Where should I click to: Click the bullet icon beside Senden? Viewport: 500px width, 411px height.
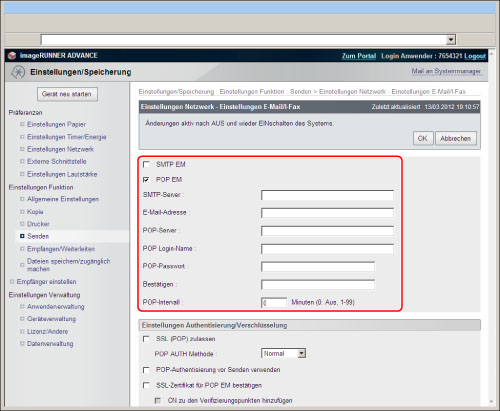pyautogui.click(x=22, y=236)
